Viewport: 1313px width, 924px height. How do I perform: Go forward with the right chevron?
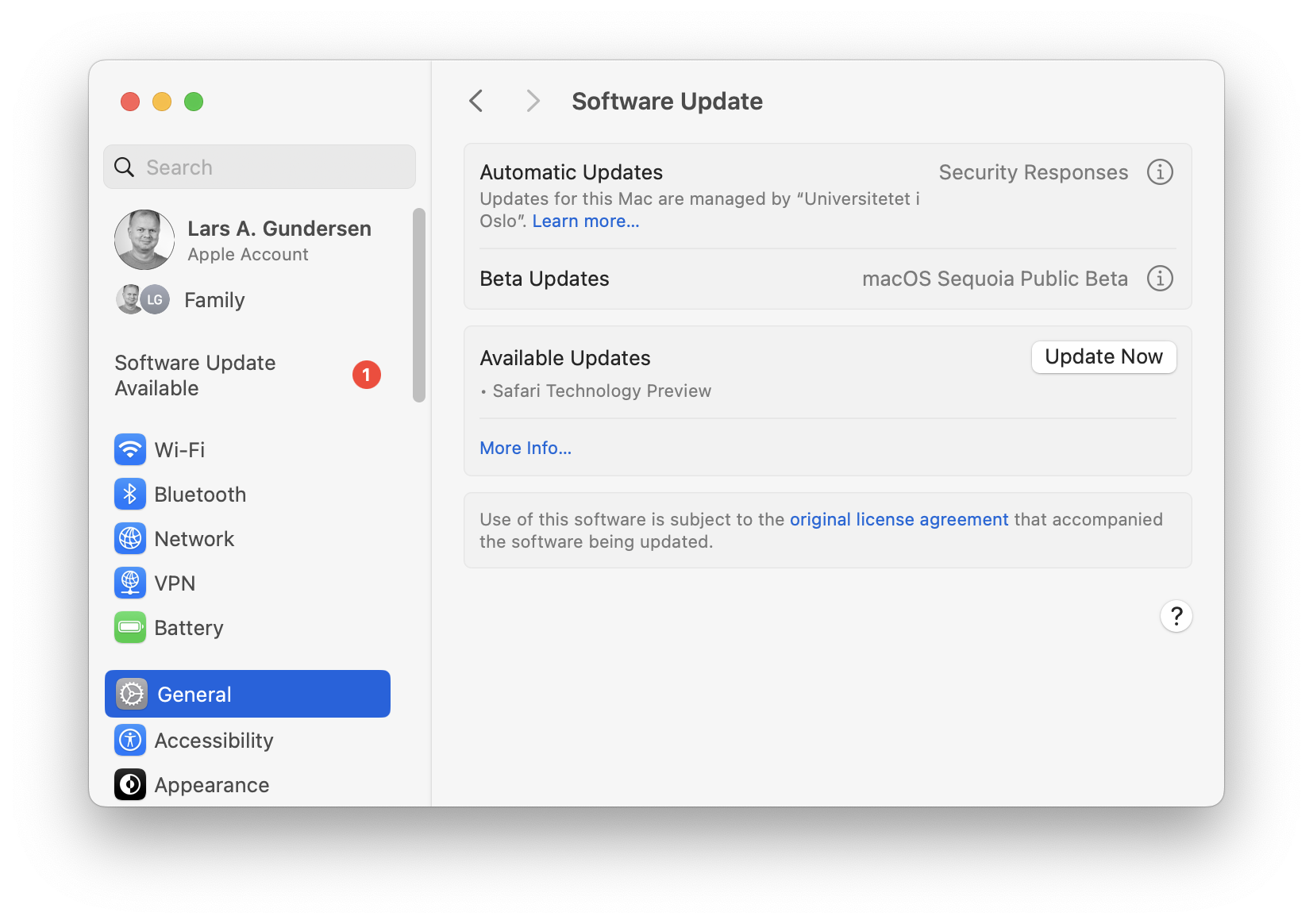coord(533,101)
